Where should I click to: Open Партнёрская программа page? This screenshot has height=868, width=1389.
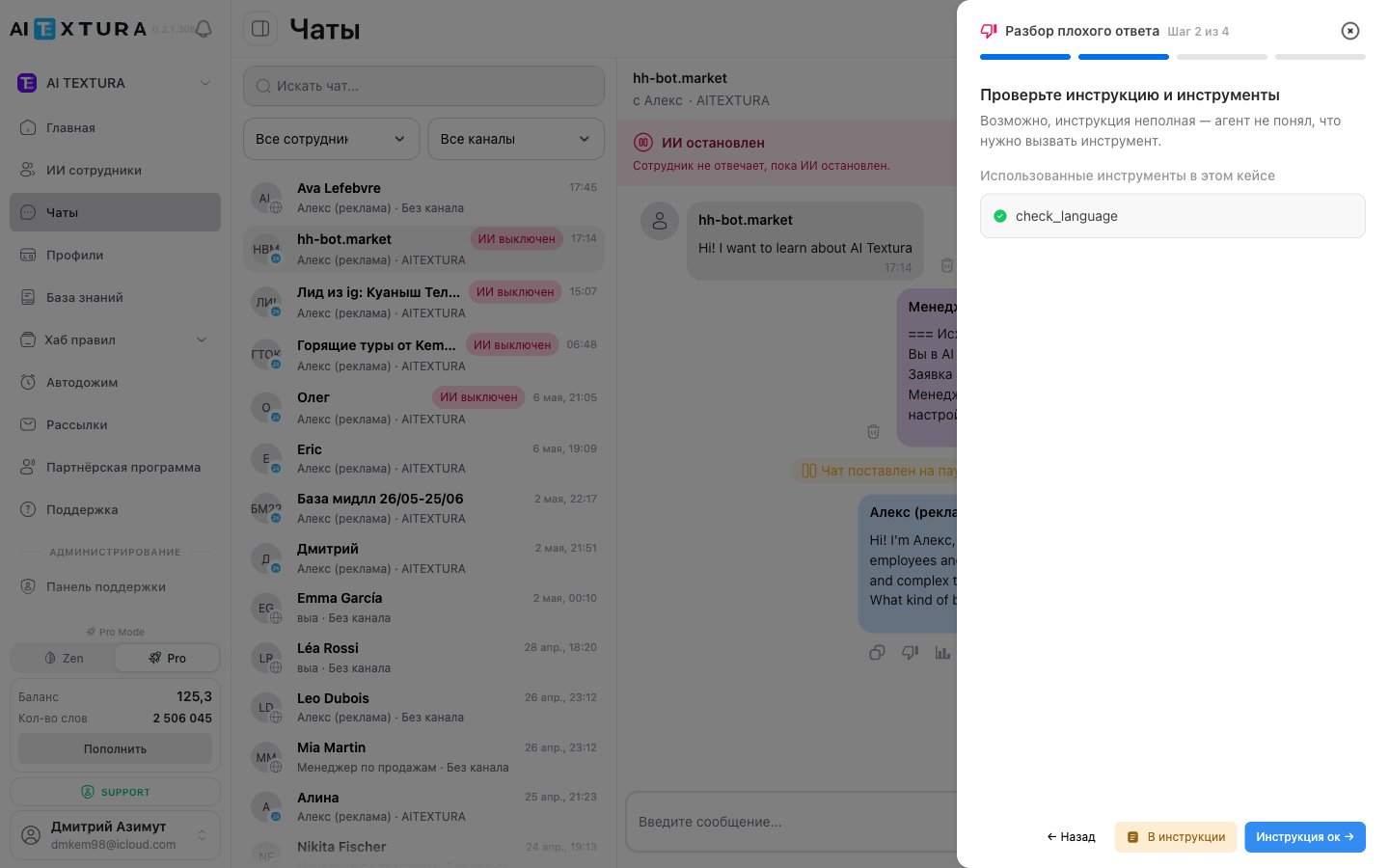pyautogui.click(x=115, y=467)
